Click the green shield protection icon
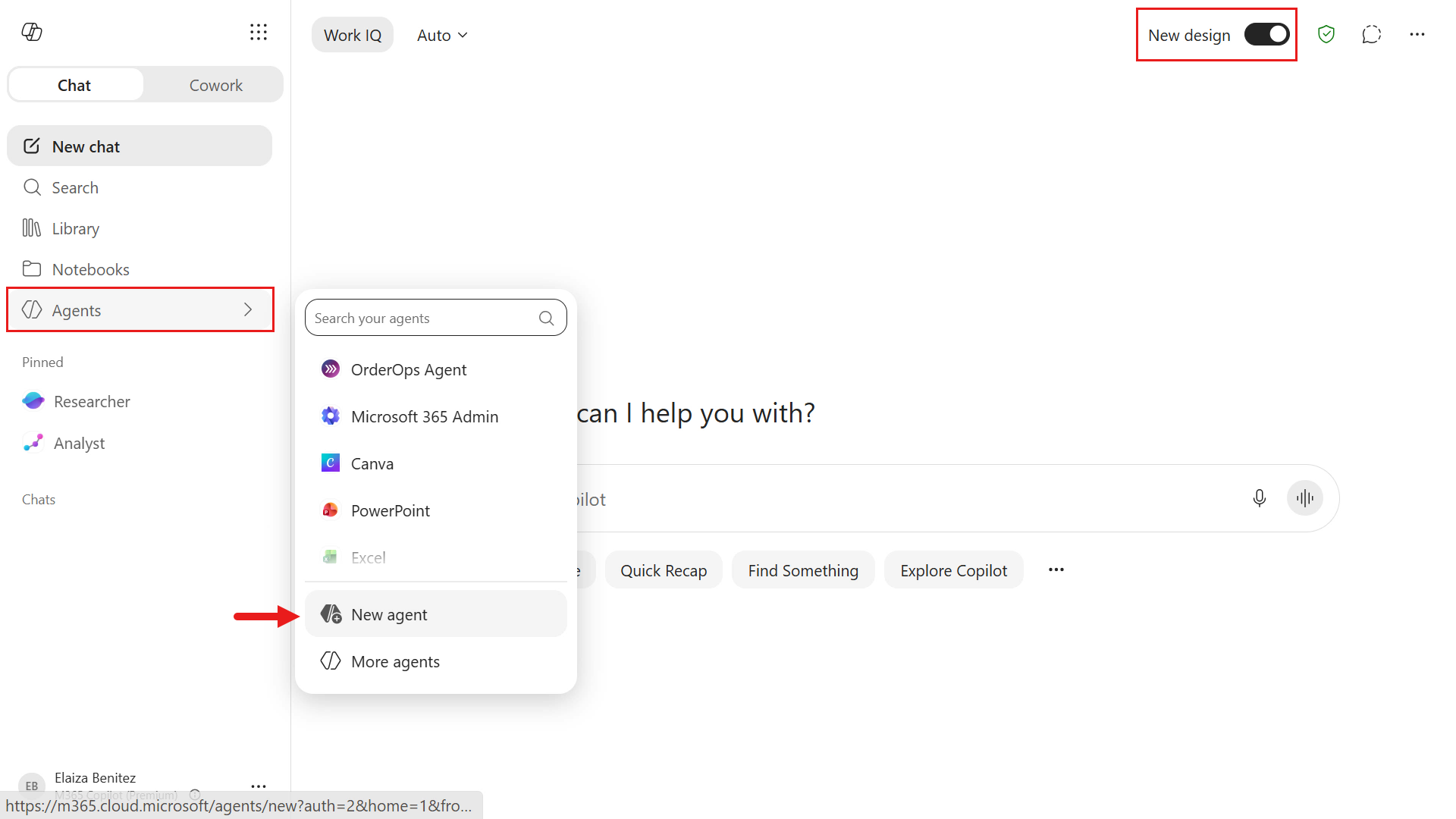This screenshot has height=819, width=1456. click(1326, 34)
